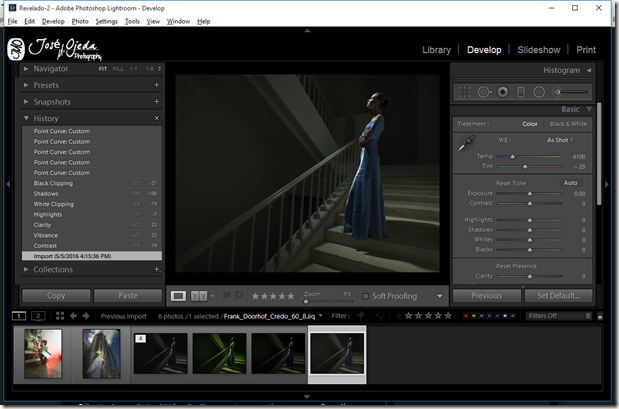Image resolution: width=619 pixels, height=409 pixels.
Task: Open the File menu
Action: 12,21
